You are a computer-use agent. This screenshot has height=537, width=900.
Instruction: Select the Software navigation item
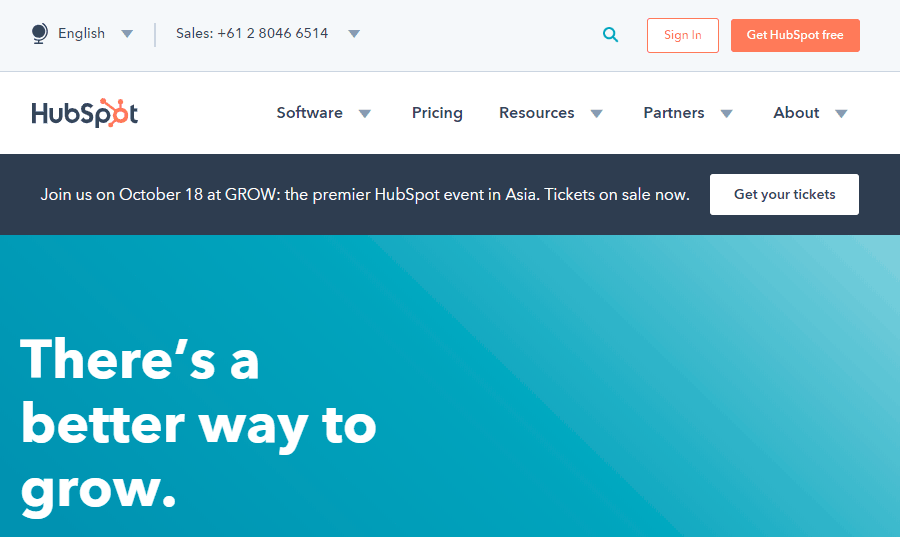coord(309,112)
